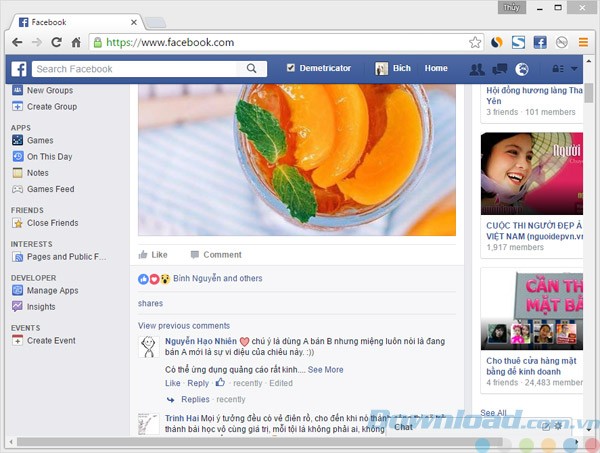Click the search magnifier icon
The width and height of the screenshot is (600, 453).
(x=251, y=68)
